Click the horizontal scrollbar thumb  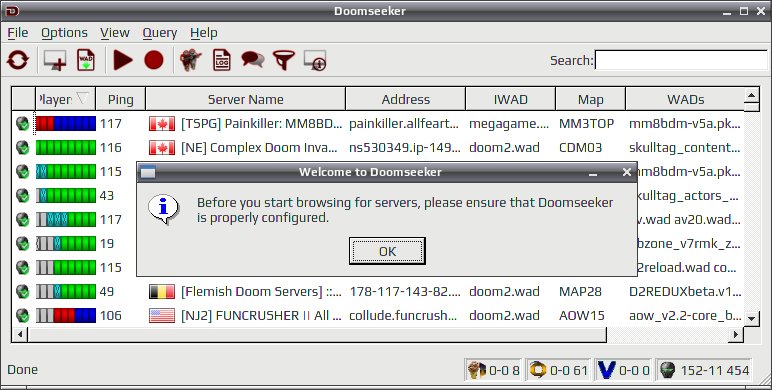click(x=317, y=334)
